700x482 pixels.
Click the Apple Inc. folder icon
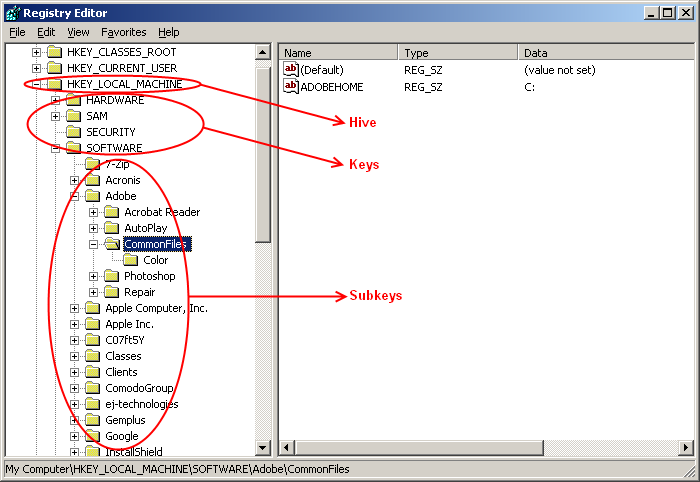tap(93, 324)
